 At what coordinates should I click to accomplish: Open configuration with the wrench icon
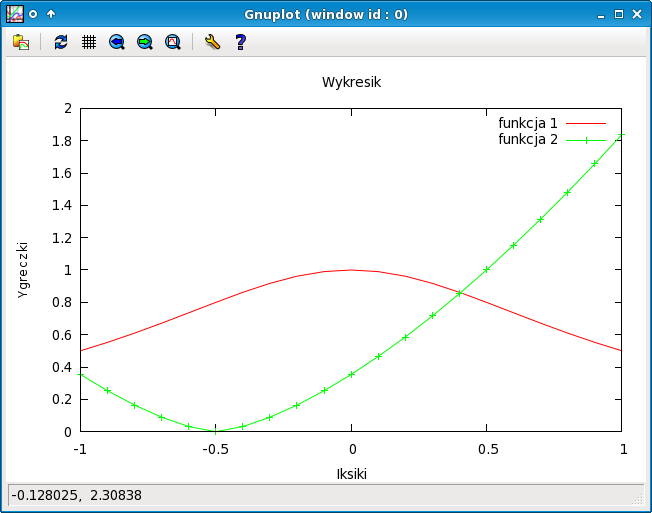tap(212, 42)
